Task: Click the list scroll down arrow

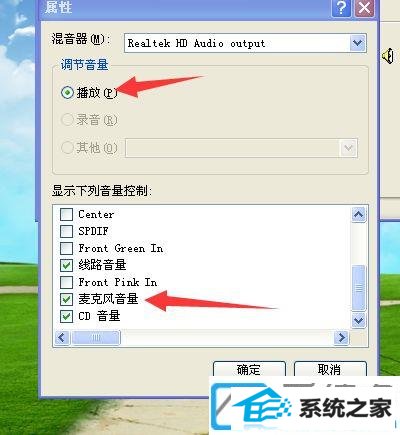Action: click(359, 321)
